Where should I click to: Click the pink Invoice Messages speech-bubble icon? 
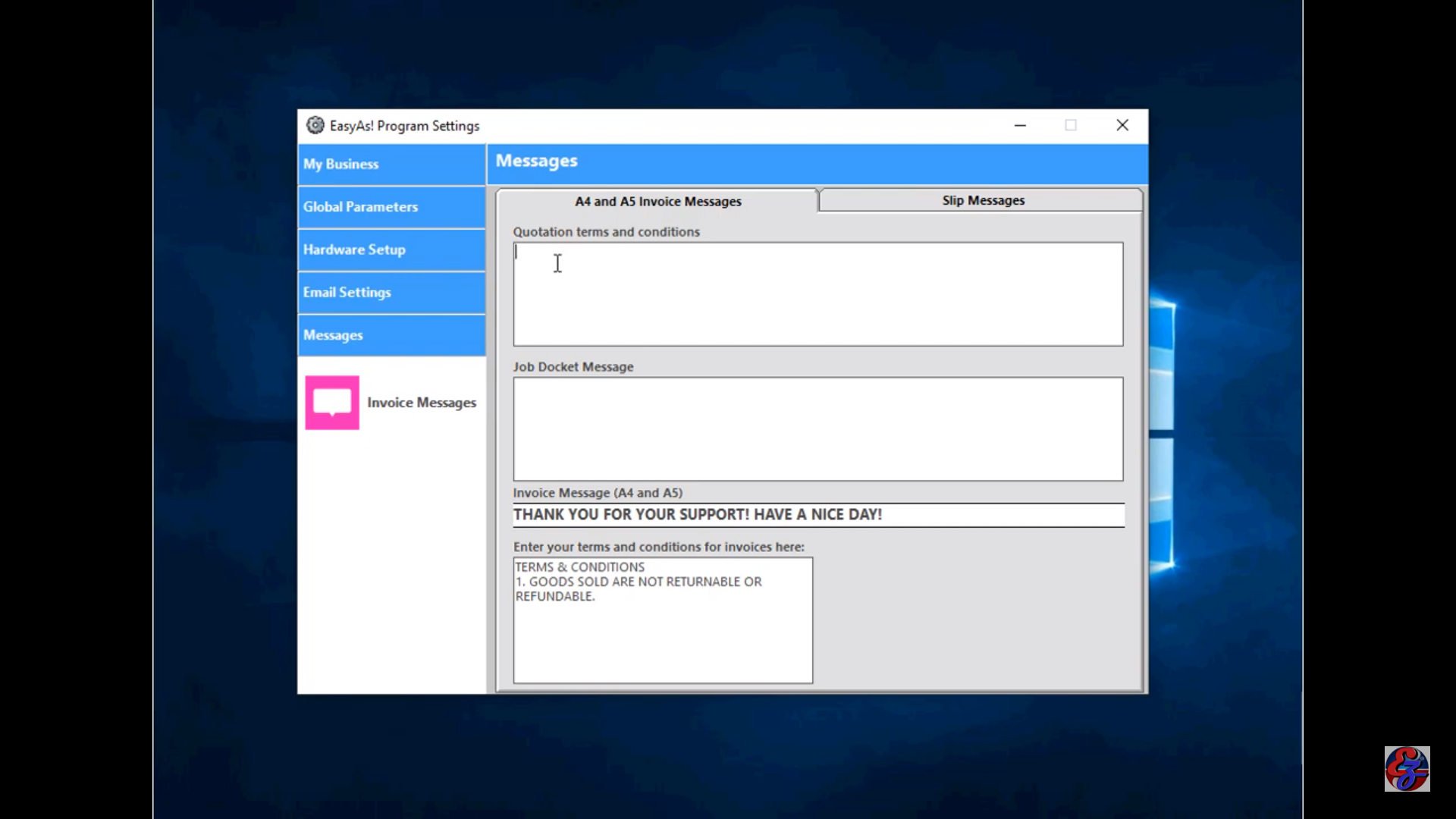pos(332,403)
